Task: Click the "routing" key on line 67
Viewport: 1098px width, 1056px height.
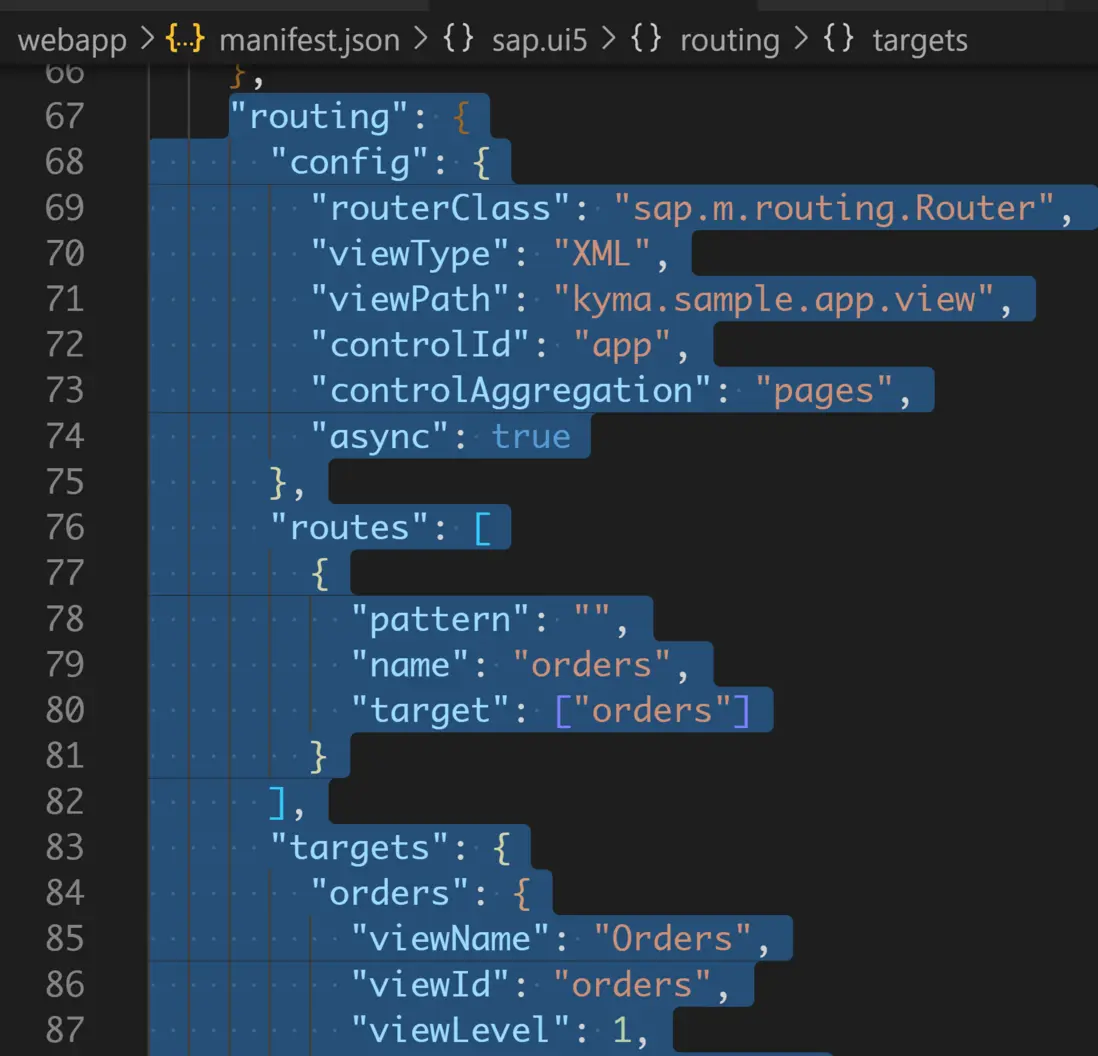Action: (x=319, y=116)
